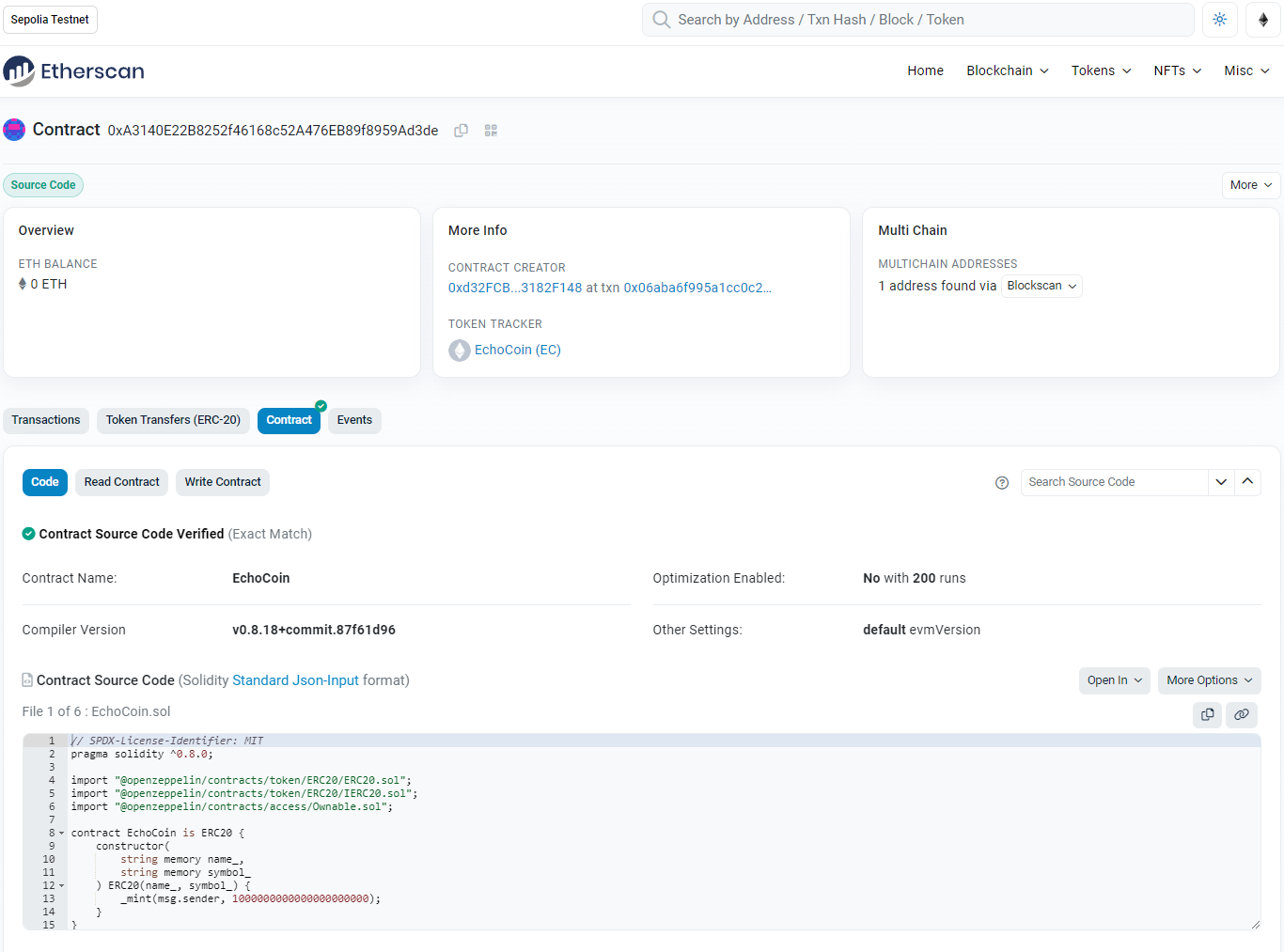Open the Open In dropdown
Image resolution: width=1284 pixels, height=952 pixels.
tap(1115, 680)
